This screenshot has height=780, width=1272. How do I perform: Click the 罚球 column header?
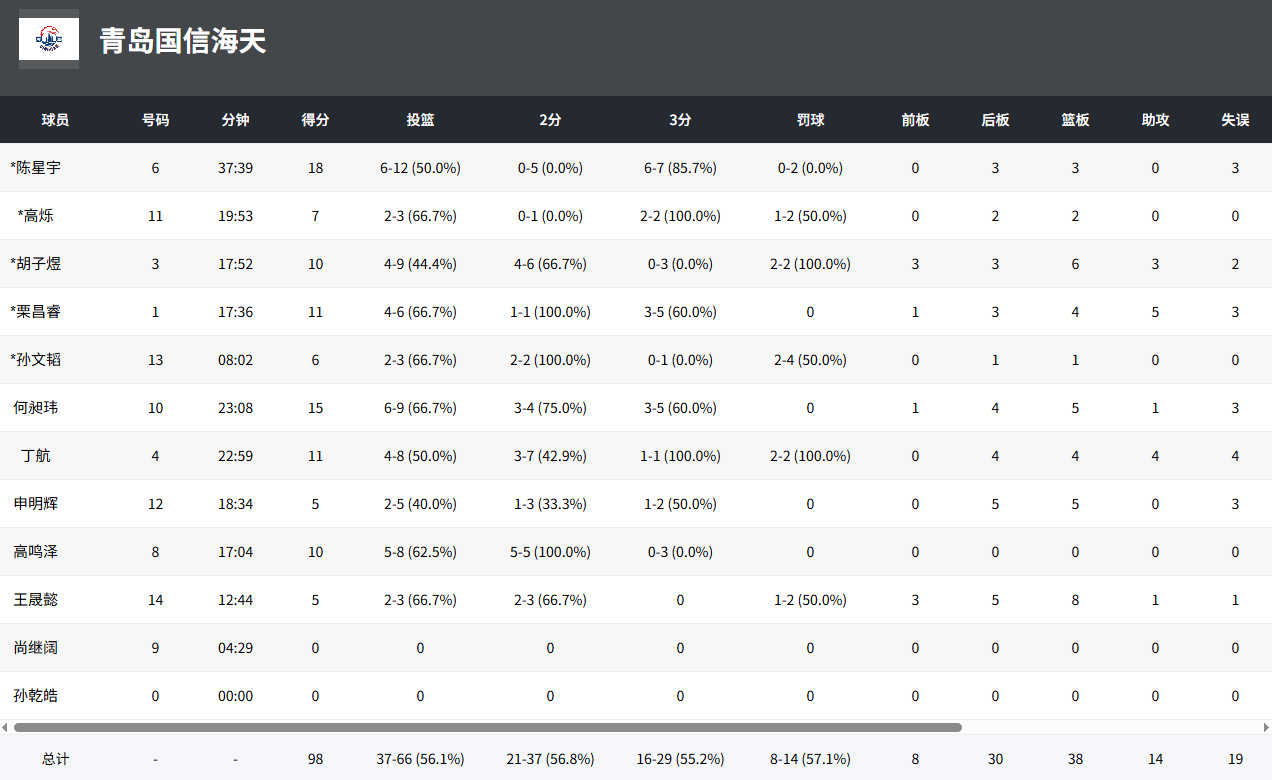810,120
